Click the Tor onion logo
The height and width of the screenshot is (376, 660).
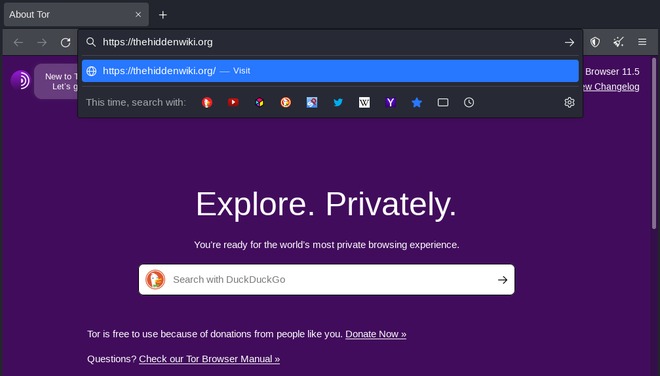click(20, 80)
